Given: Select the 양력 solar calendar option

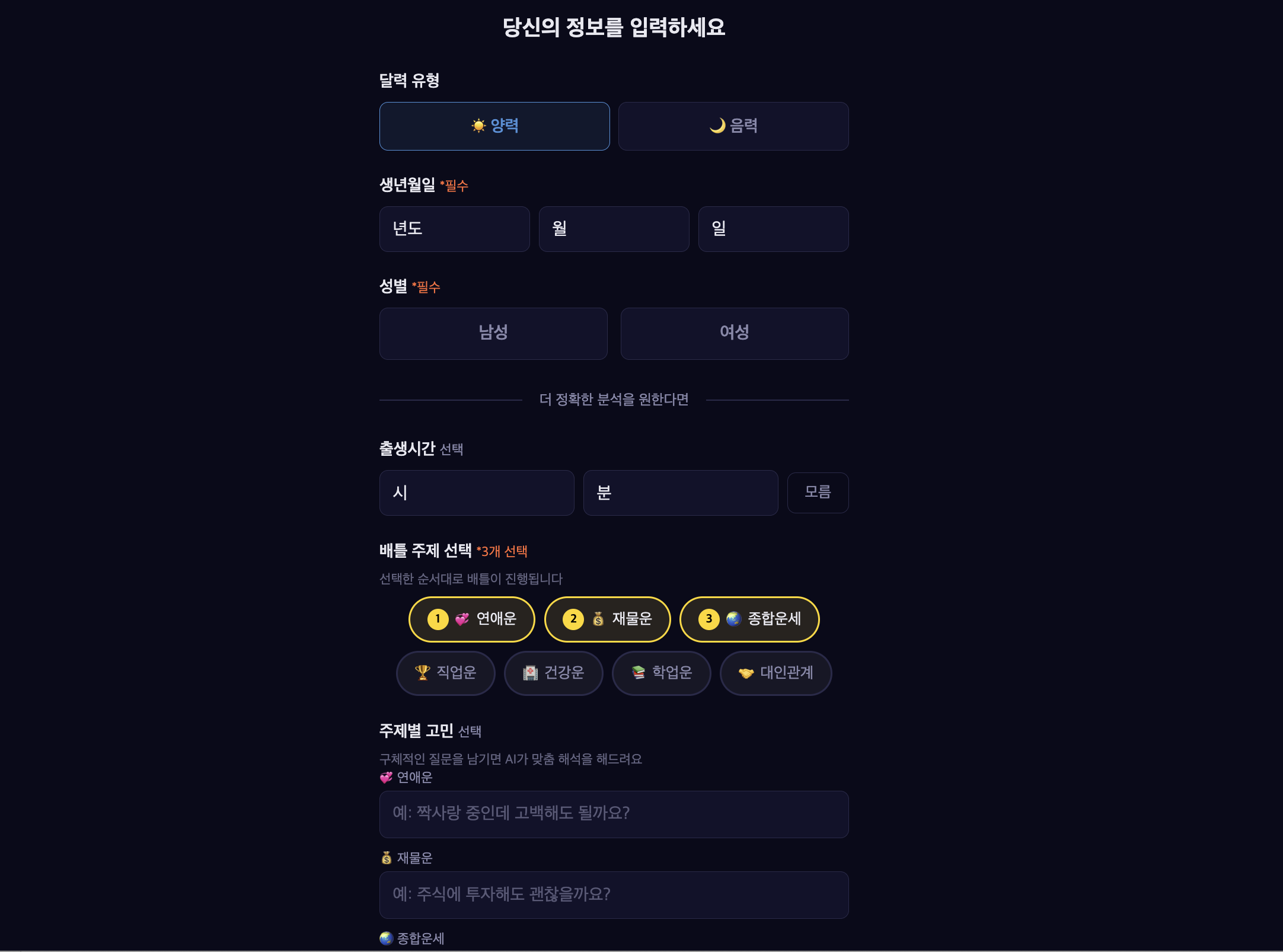Looking at the screenshot, I should 494,126.
